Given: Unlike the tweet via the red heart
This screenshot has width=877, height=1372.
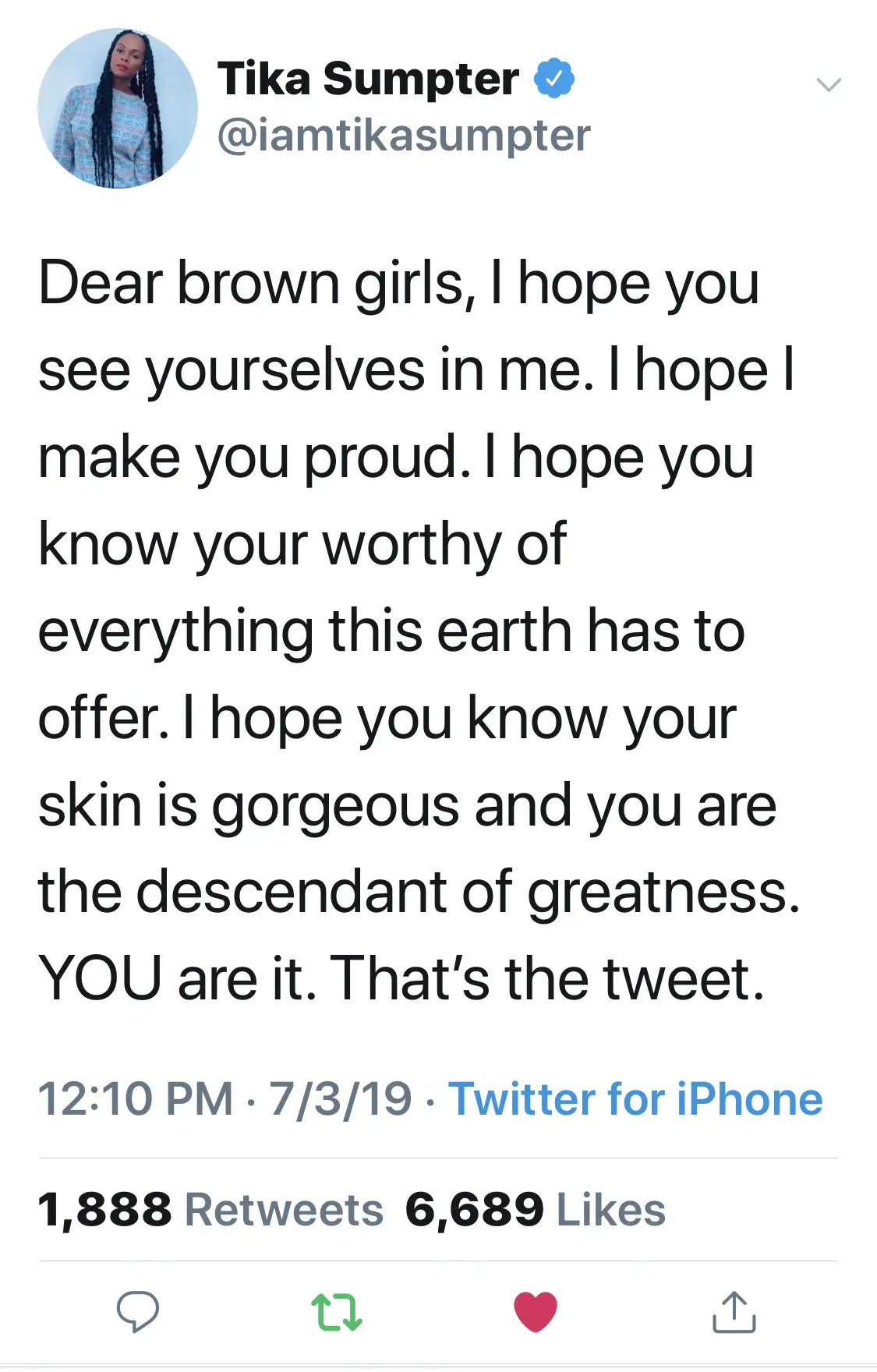Looking at the screenshot, I should 536,1311.
